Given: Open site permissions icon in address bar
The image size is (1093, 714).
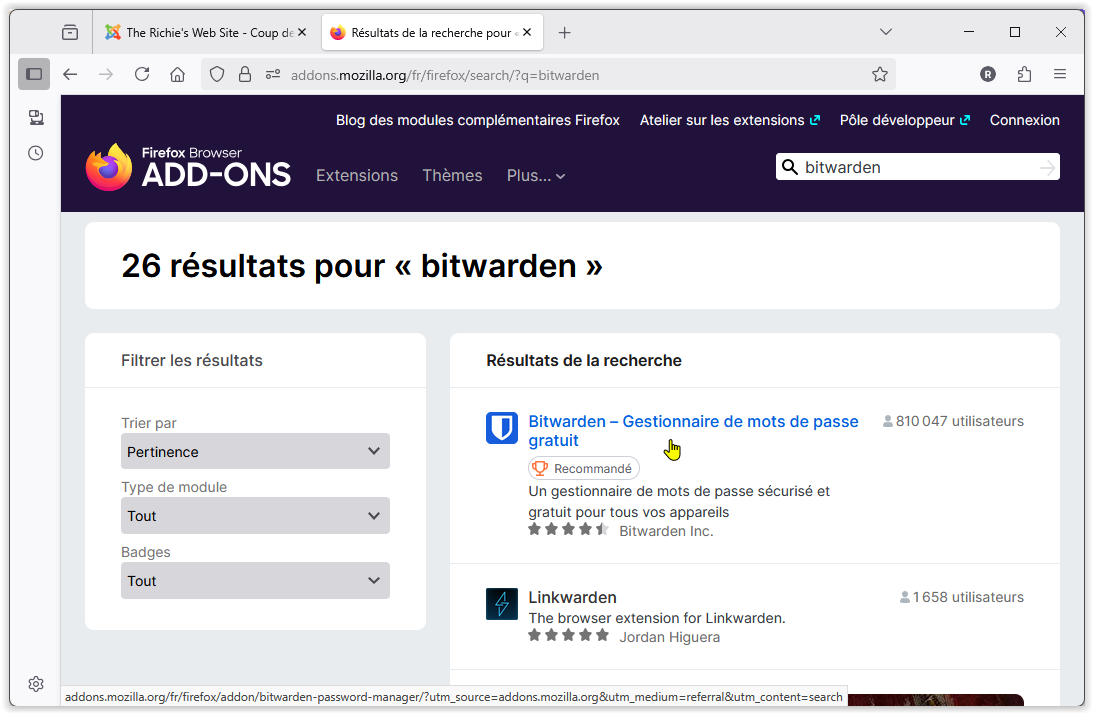Looking at the screenshot, I should 273,75.
